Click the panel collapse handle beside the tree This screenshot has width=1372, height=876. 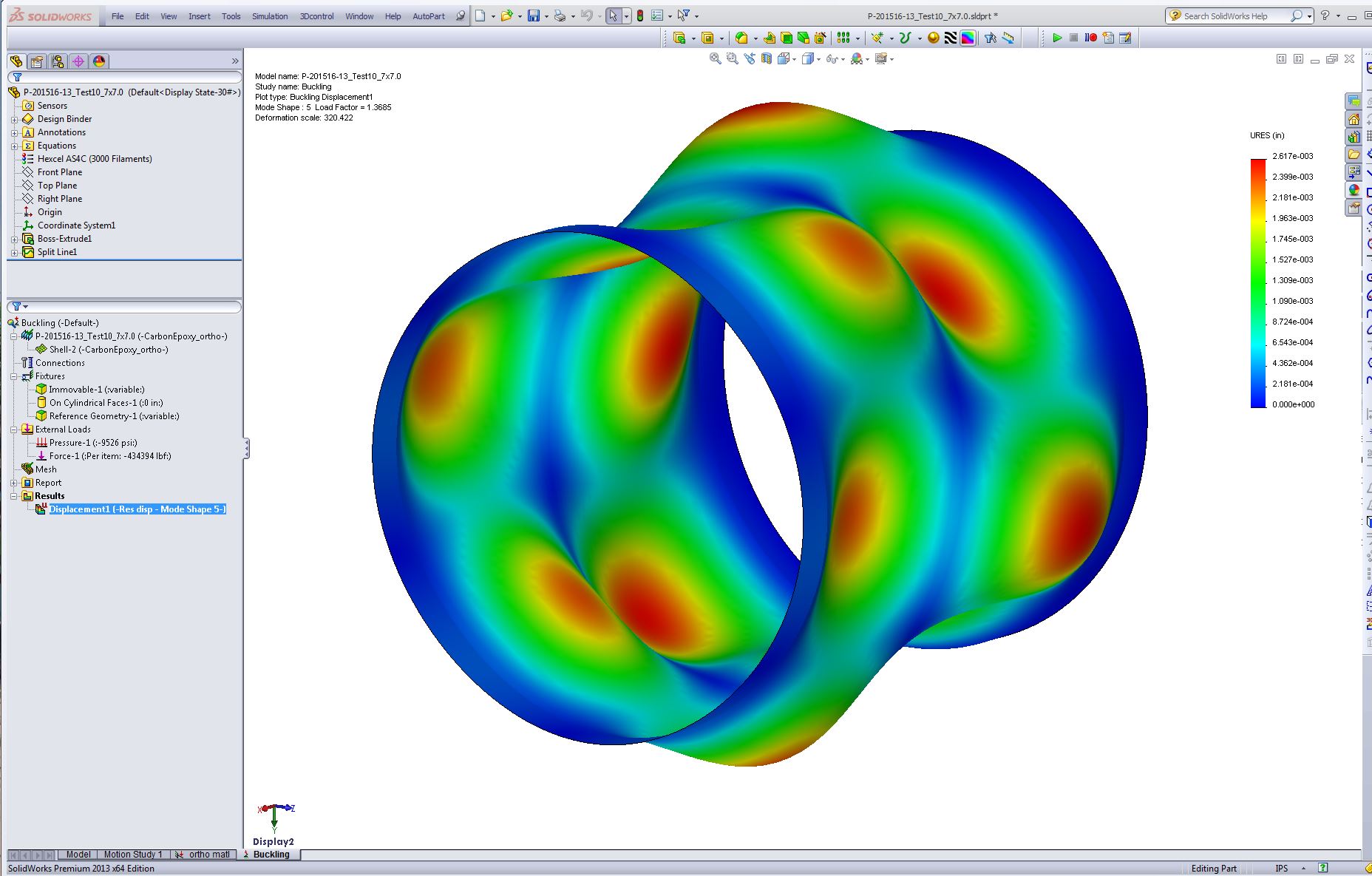[246, 448]
